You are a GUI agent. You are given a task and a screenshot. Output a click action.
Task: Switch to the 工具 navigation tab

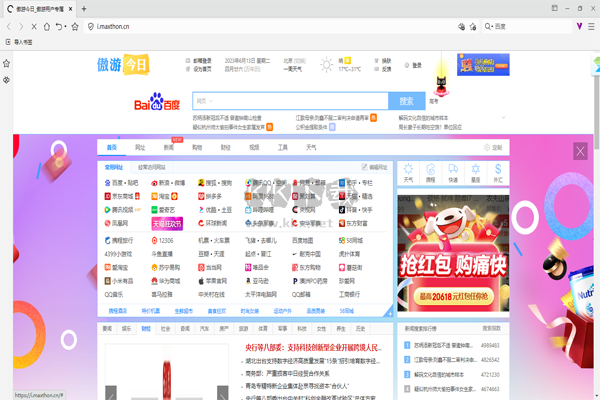click(x=283, y=147)
